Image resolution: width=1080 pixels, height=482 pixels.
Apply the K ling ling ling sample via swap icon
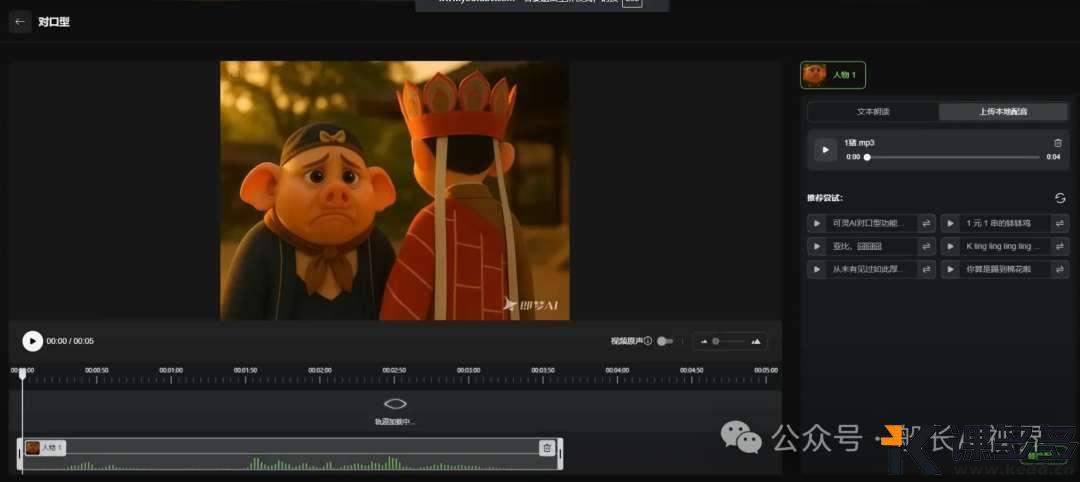(x=1060, y=246)
